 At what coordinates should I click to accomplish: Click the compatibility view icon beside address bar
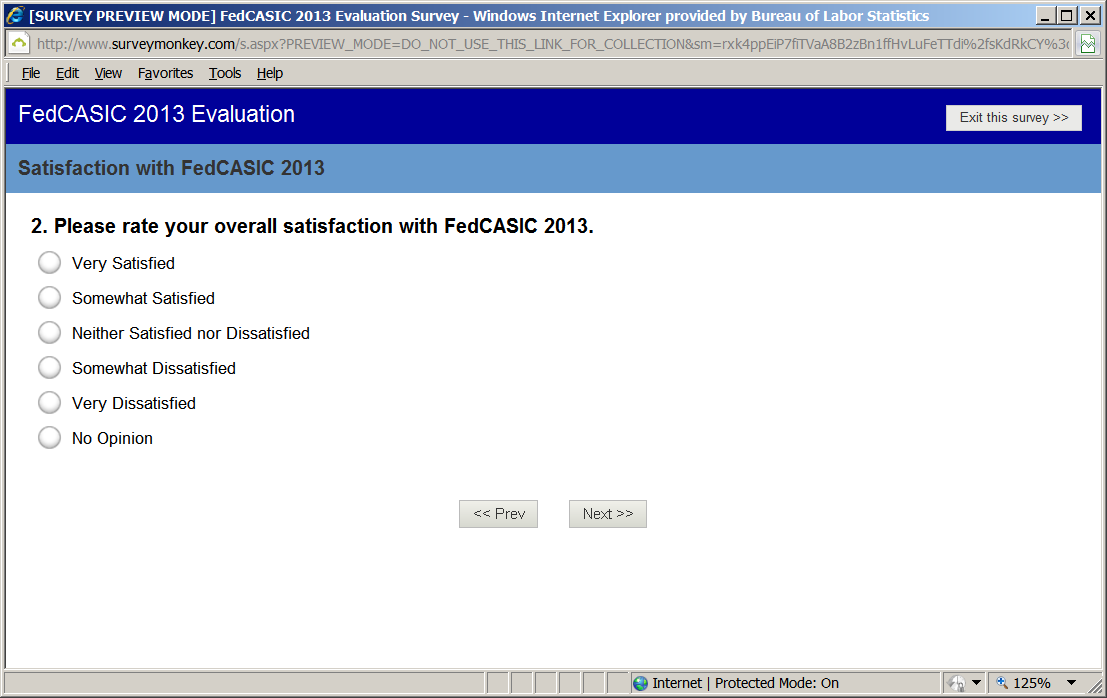[x=1088, y=44]
